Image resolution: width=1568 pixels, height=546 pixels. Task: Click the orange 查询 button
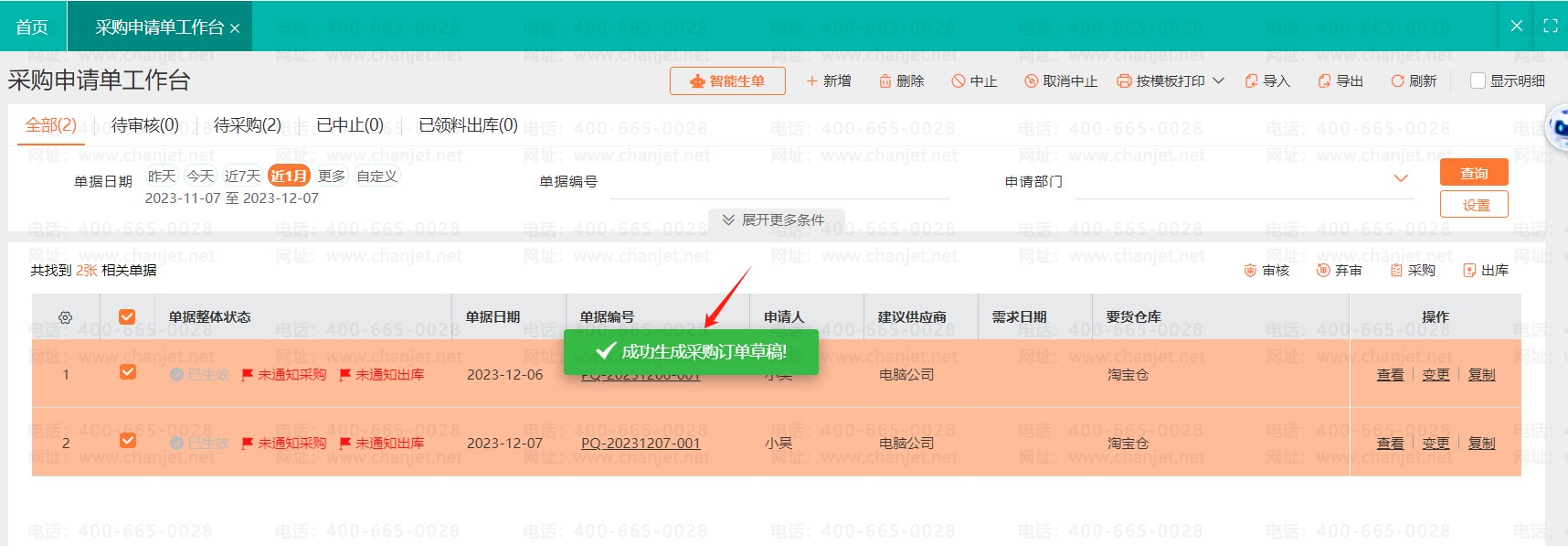(1473, 173)
